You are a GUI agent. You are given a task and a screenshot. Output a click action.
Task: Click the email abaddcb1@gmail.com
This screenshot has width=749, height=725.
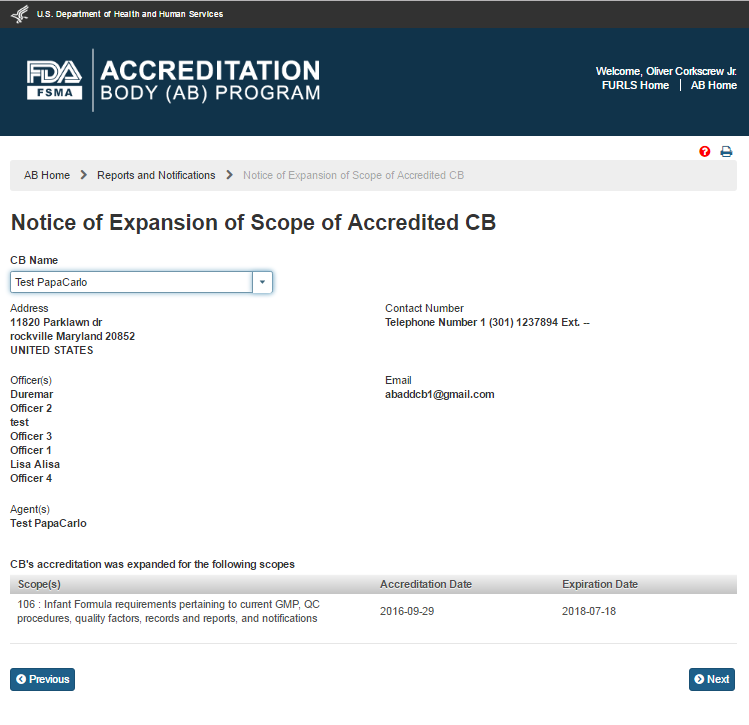point(440,394)
